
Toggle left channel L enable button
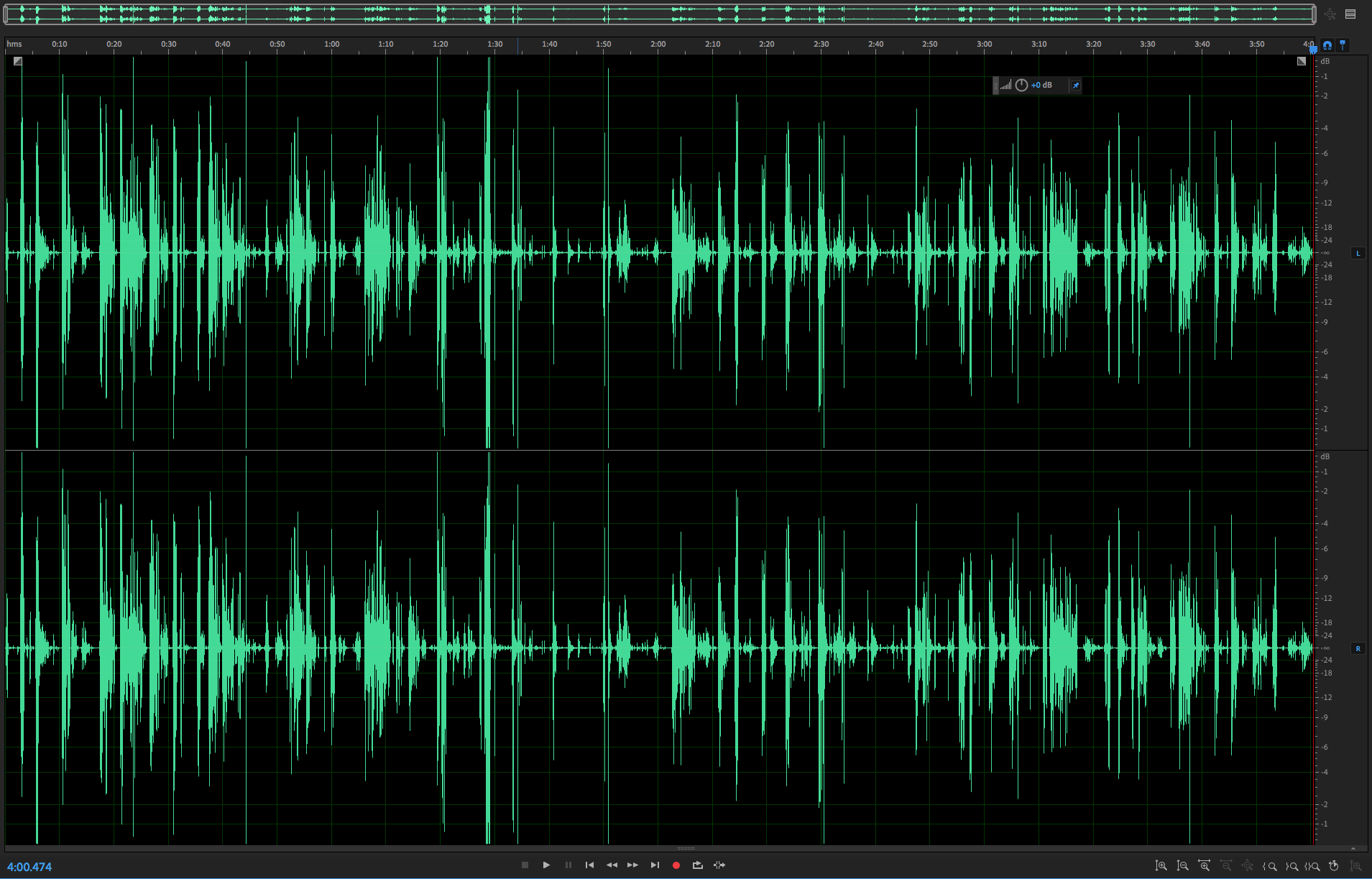[x=1358, y=253]
